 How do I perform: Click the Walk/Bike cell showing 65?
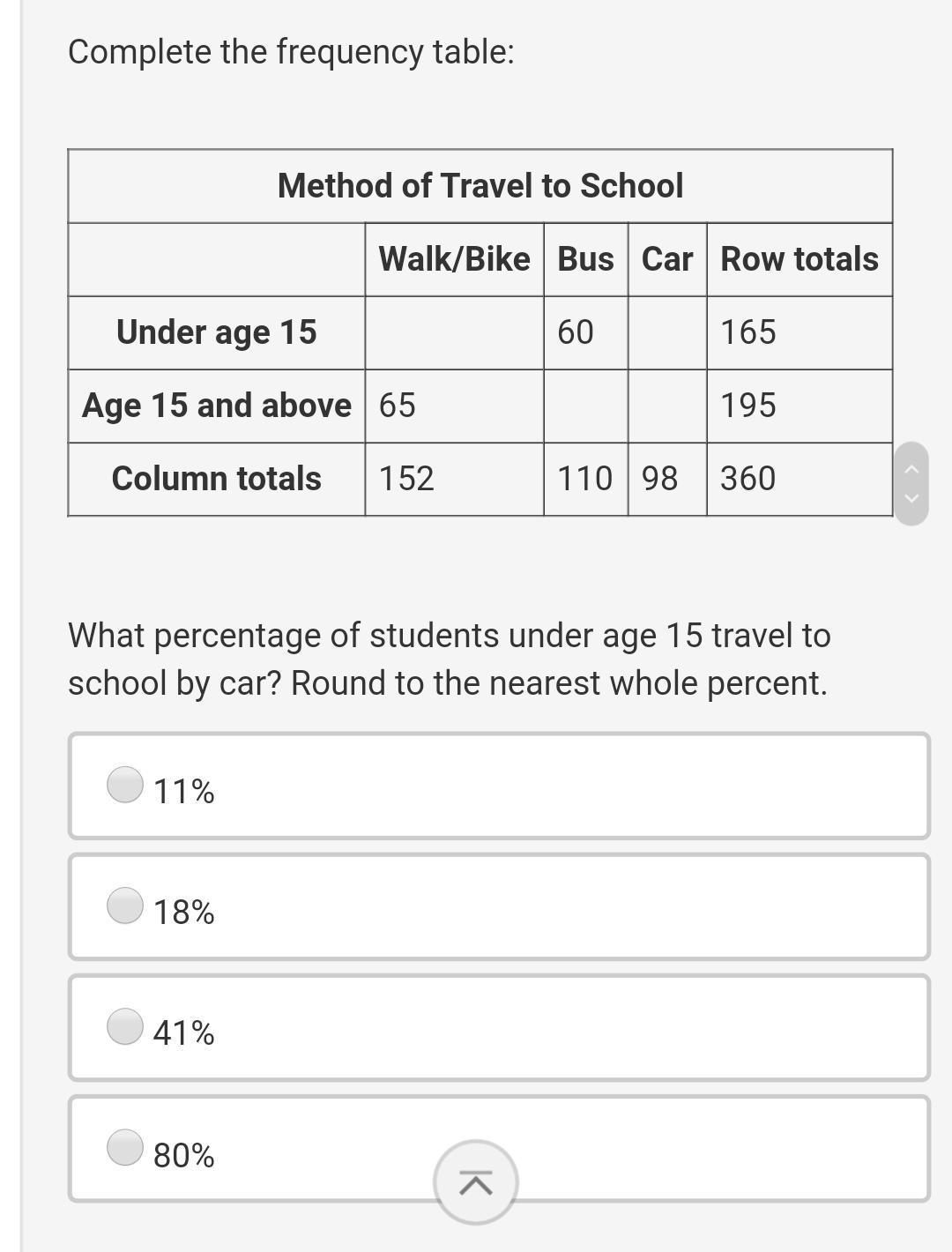(x=454, y=406)
